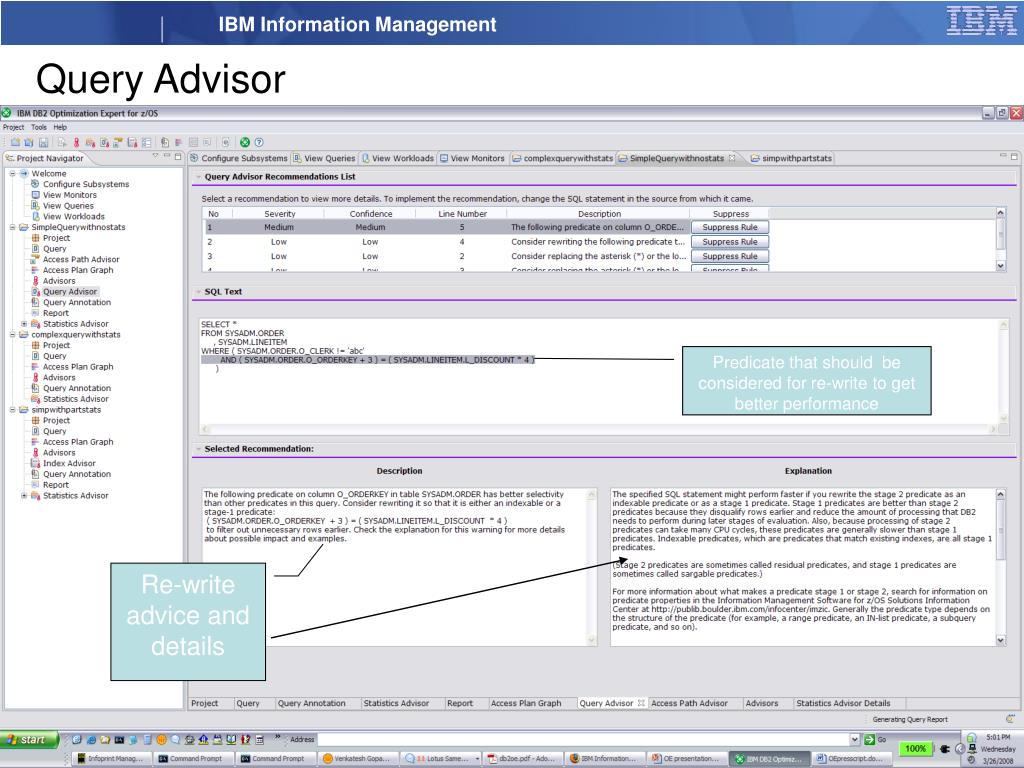Image resolution: width=1024 pixels, height=768 pixels.
Task: Click Access Path Advisor icon in tree
Action: click(x=35, y=259)
